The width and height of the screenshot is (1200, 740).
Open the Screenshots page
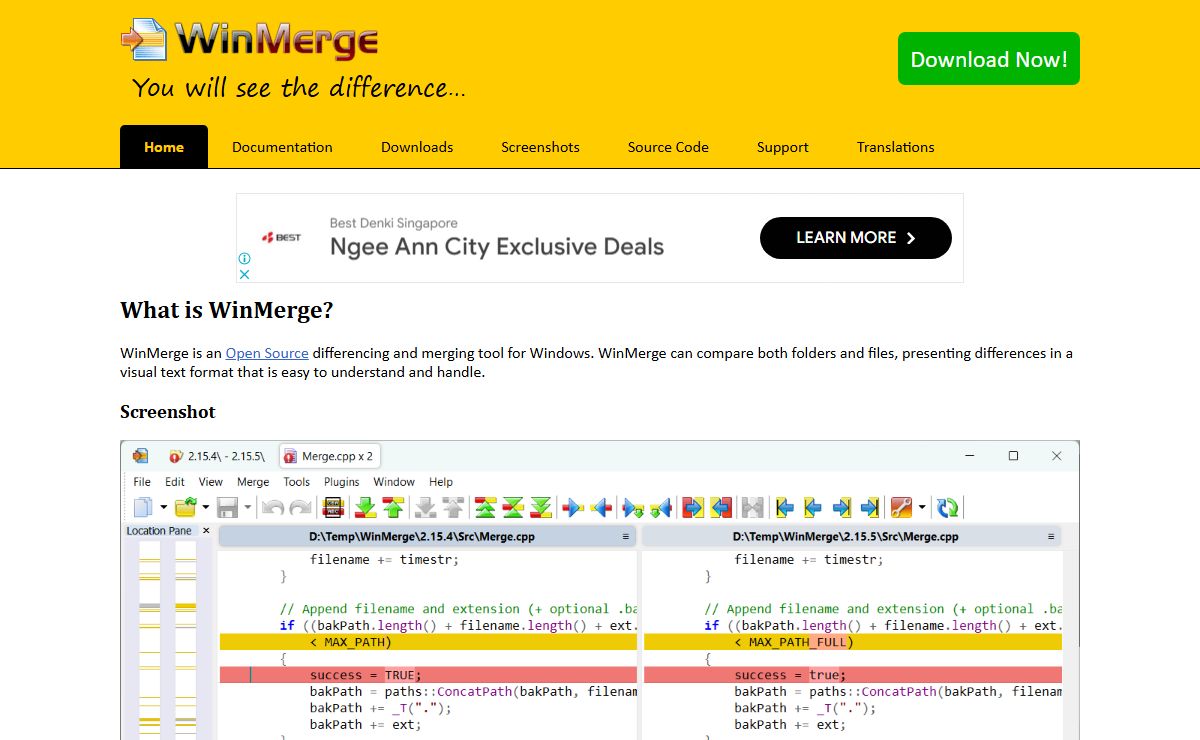point(540,147)
